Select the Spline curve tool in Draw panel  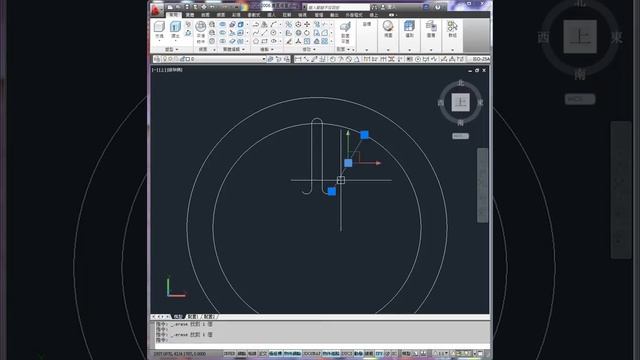[256, 33]
